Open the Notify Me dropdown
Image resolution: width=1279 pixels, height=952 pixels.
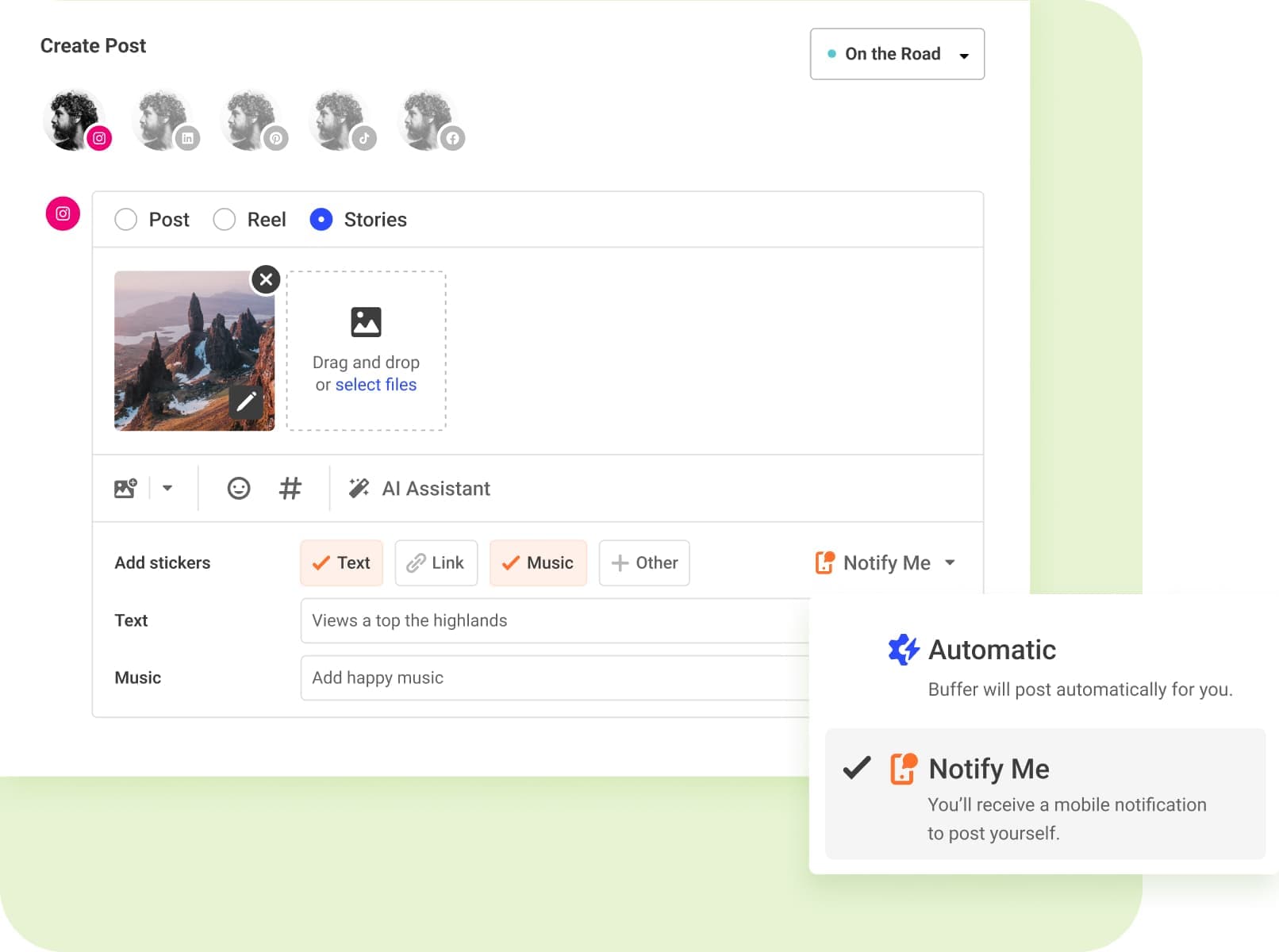[885, 563]
